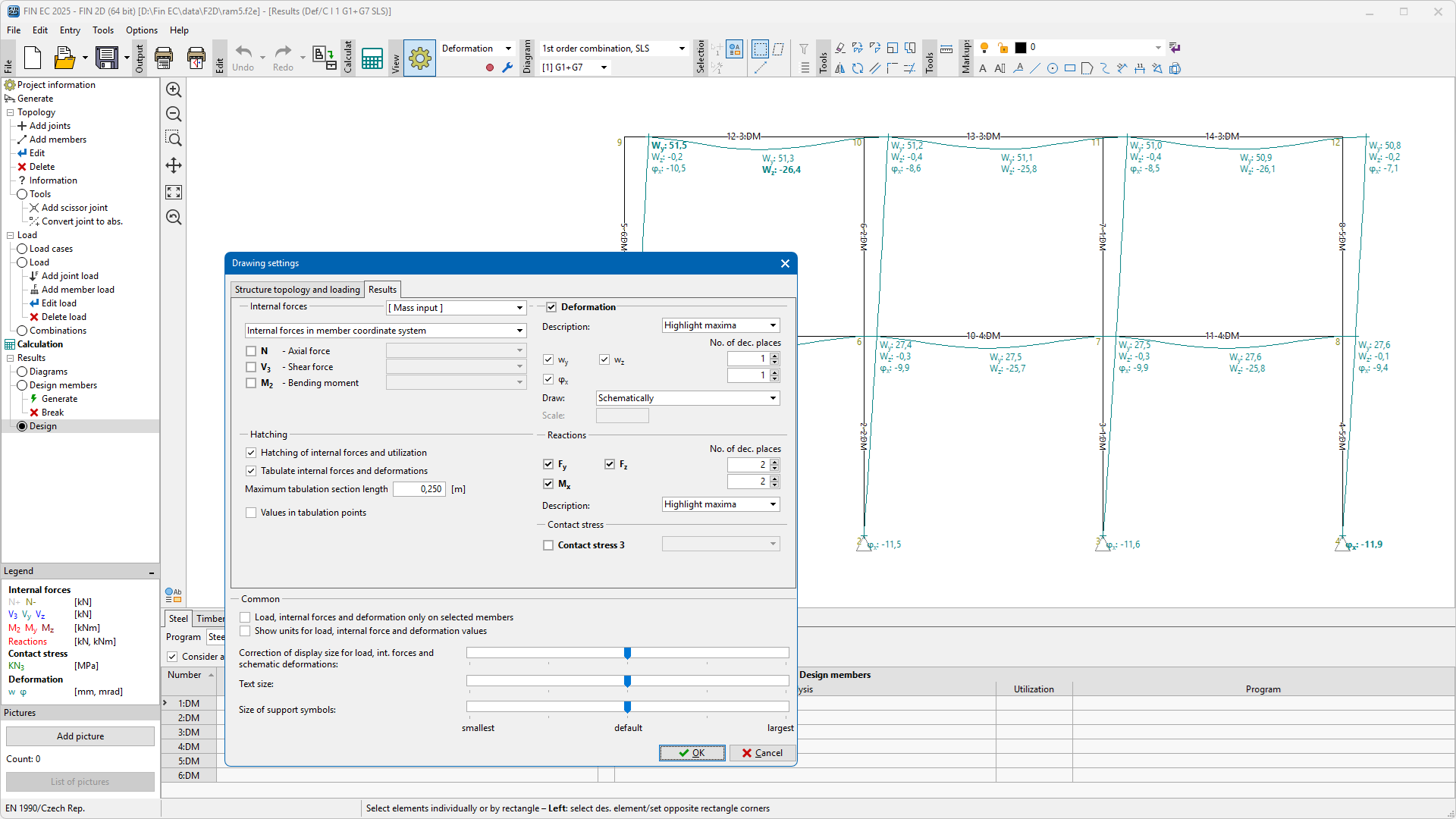This screenshot has height=819, width=1456.
Task: Toggle Contact stress 3 checkbox
Action: tap(548, 545)
